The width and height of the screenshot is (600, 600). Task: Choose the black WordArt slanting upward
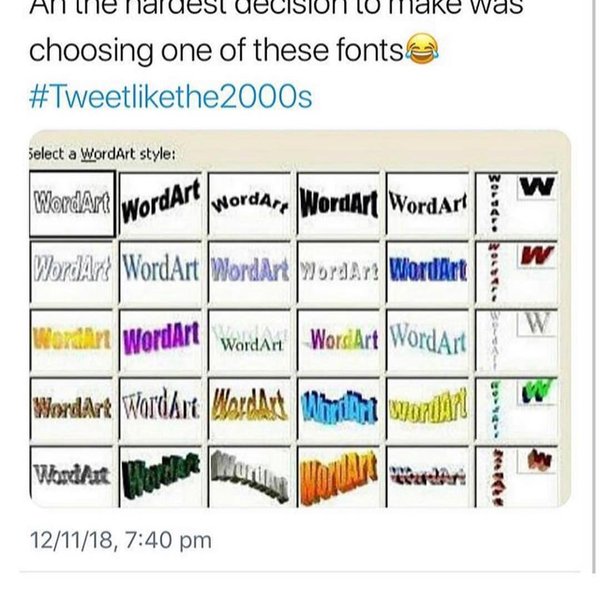click(x=161, y=203)
